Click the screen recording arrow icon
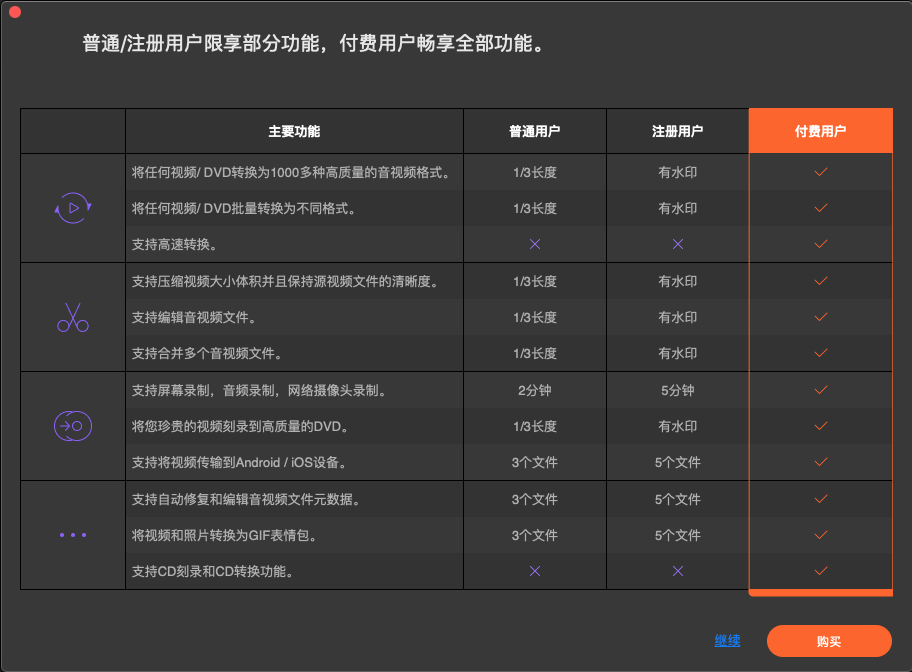Screen dimensions: 912x672 coord(71,426)
